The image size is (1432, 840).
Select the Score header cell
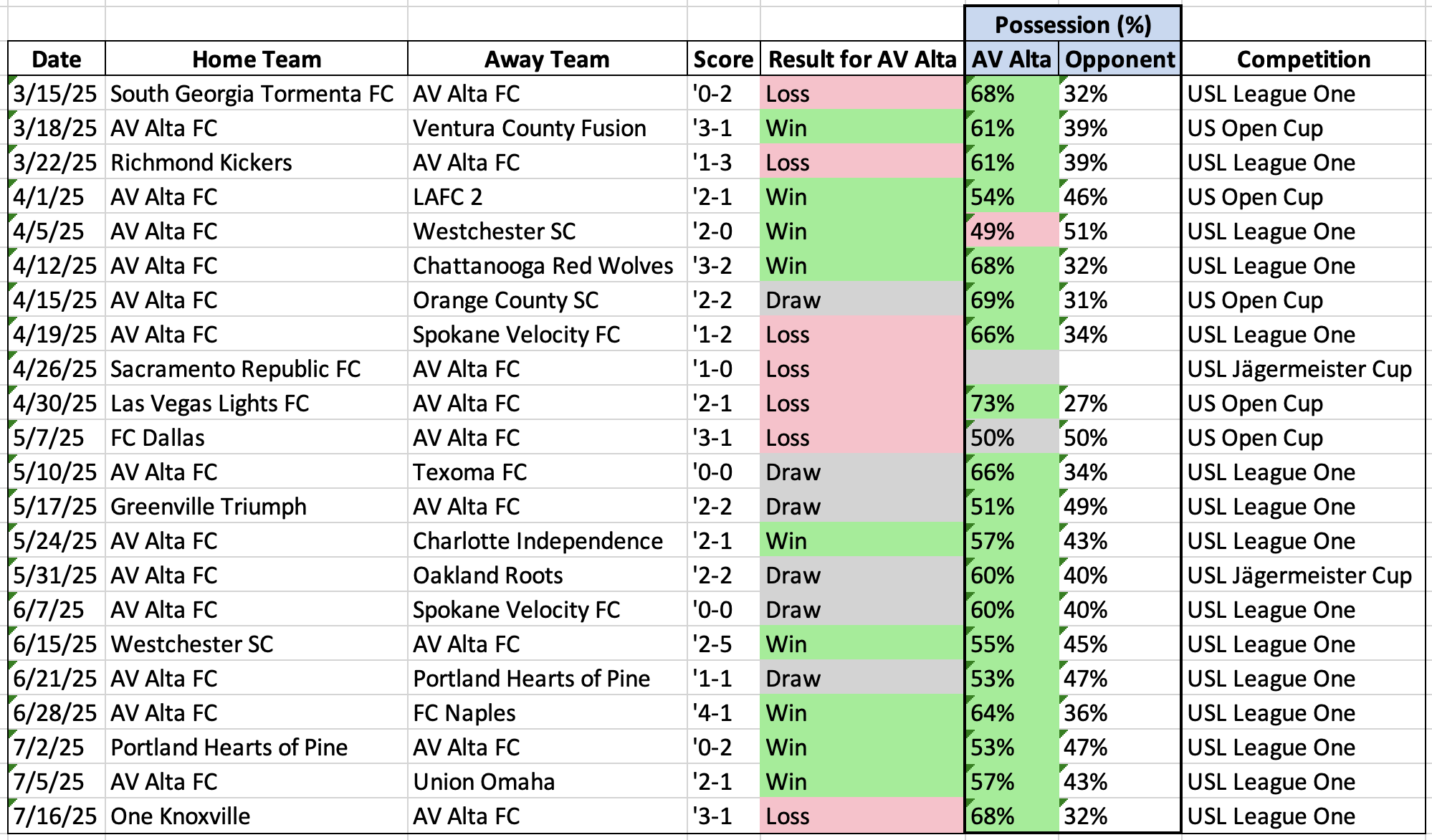tap(723, 59)
